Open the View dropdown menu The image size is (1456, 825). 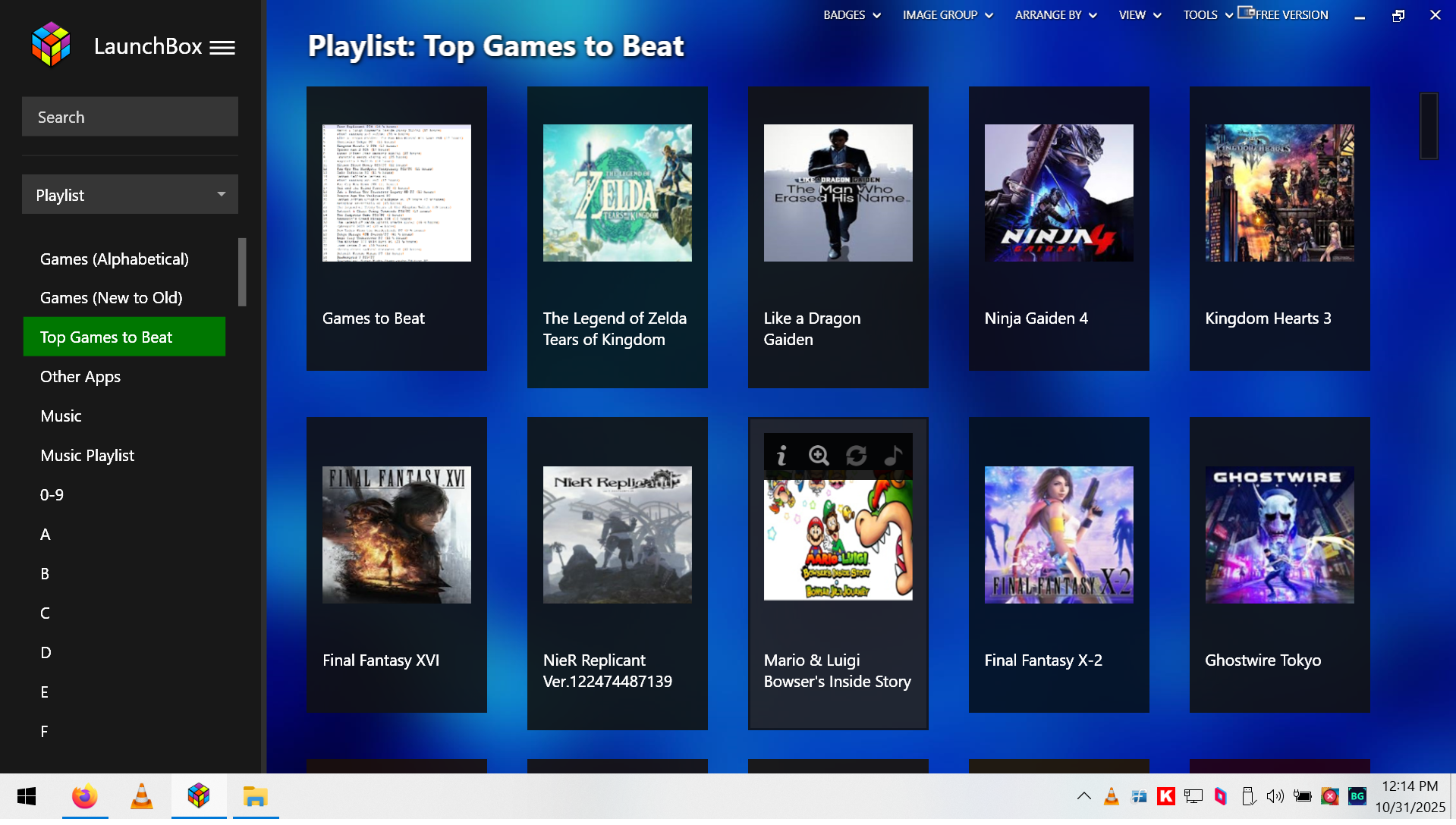(x=1140, y=15)
